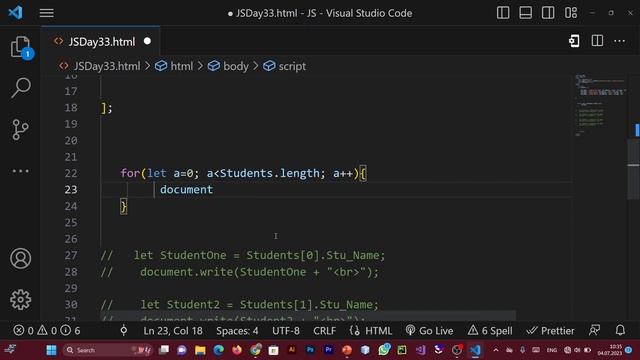Viewport: 640px width, 360px height.
Task: Click the minimap code overview
Action: 600,104
